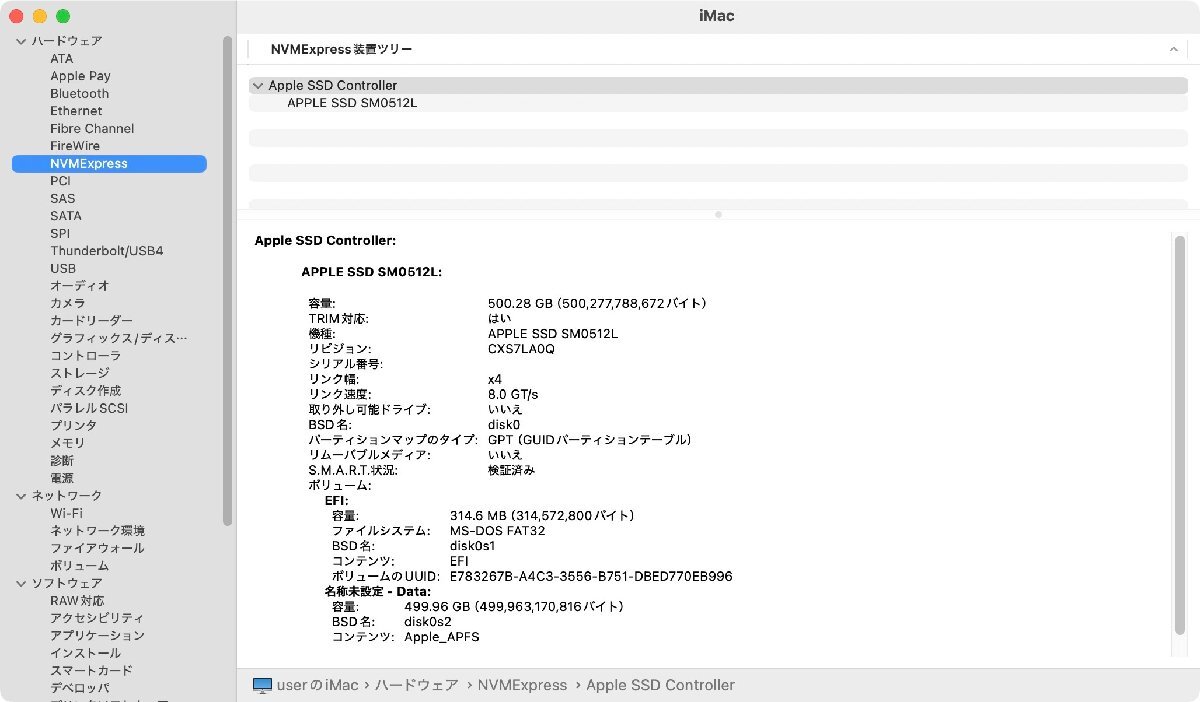Click ハードウェア in the bottom path bar
This screenshot has height=702, width=1200.
coord(417,685)
